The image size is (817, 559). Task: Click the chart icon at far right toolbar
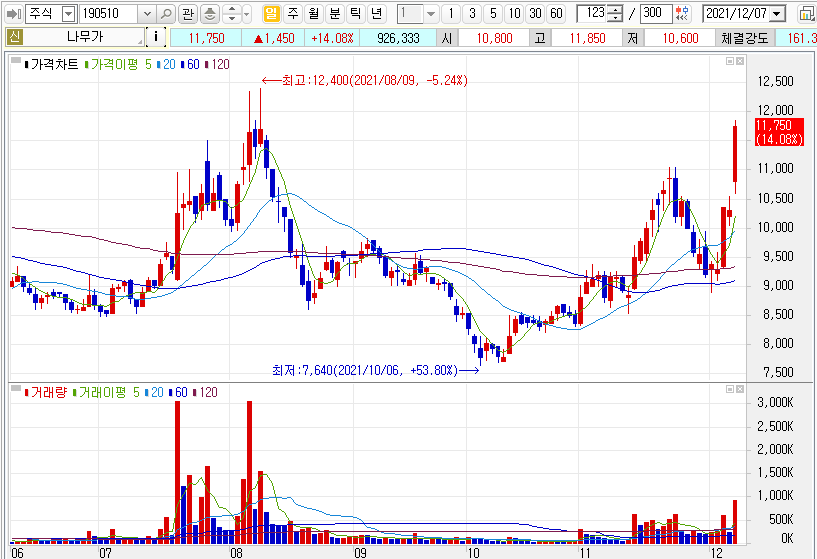coord(807,14)
